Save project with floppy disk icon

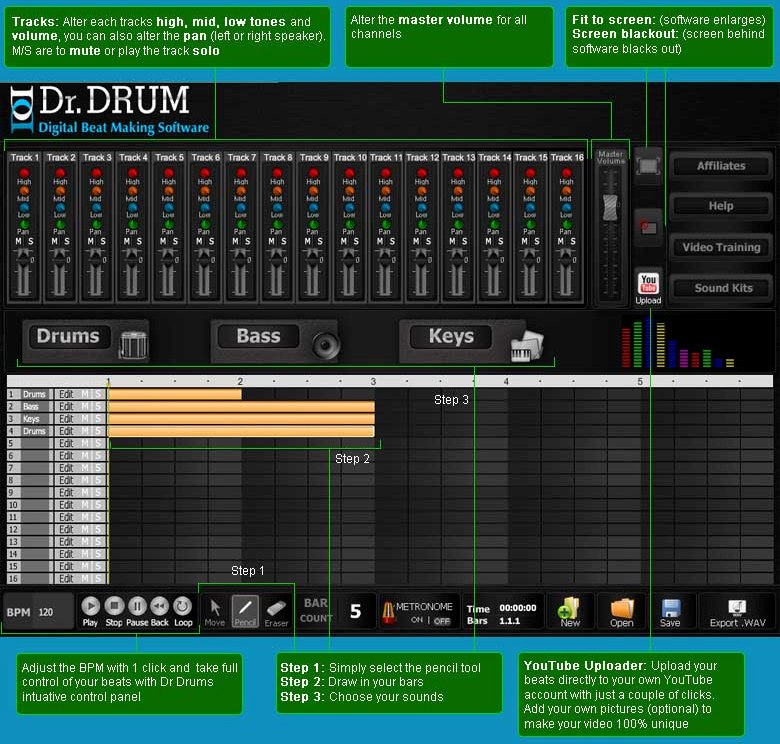tap(670, 612)
